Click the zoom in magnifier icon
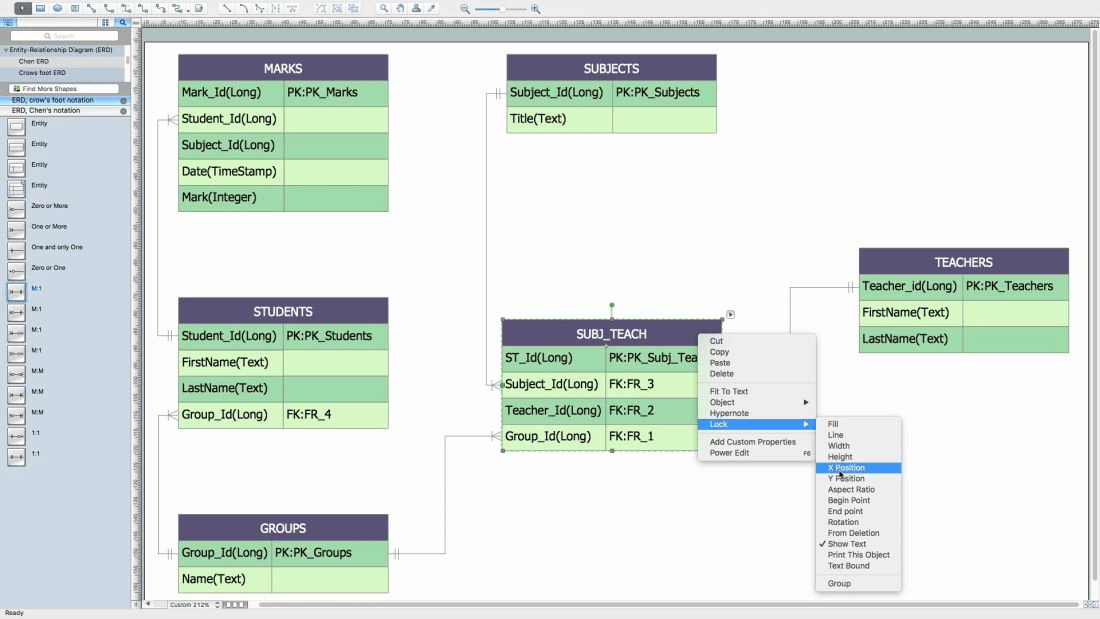1100x619 pixels. coord(536,9)
